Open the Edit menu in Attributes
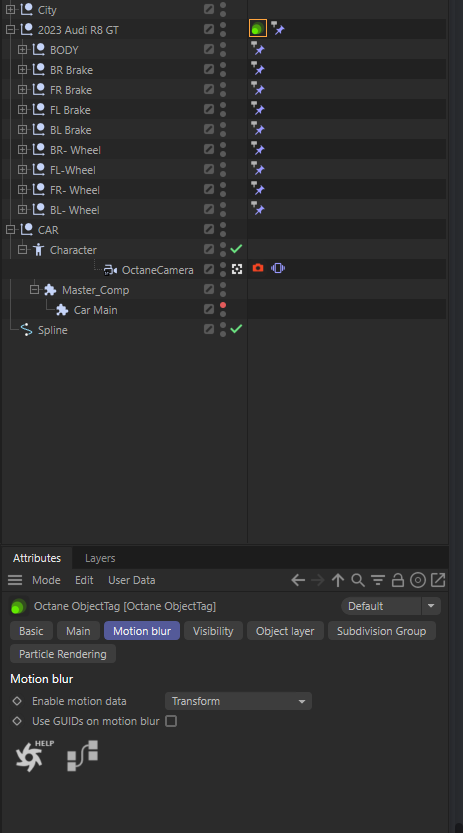Image resolution: width=463 pixels, height=833 pixels. click(x=84, y=580)
